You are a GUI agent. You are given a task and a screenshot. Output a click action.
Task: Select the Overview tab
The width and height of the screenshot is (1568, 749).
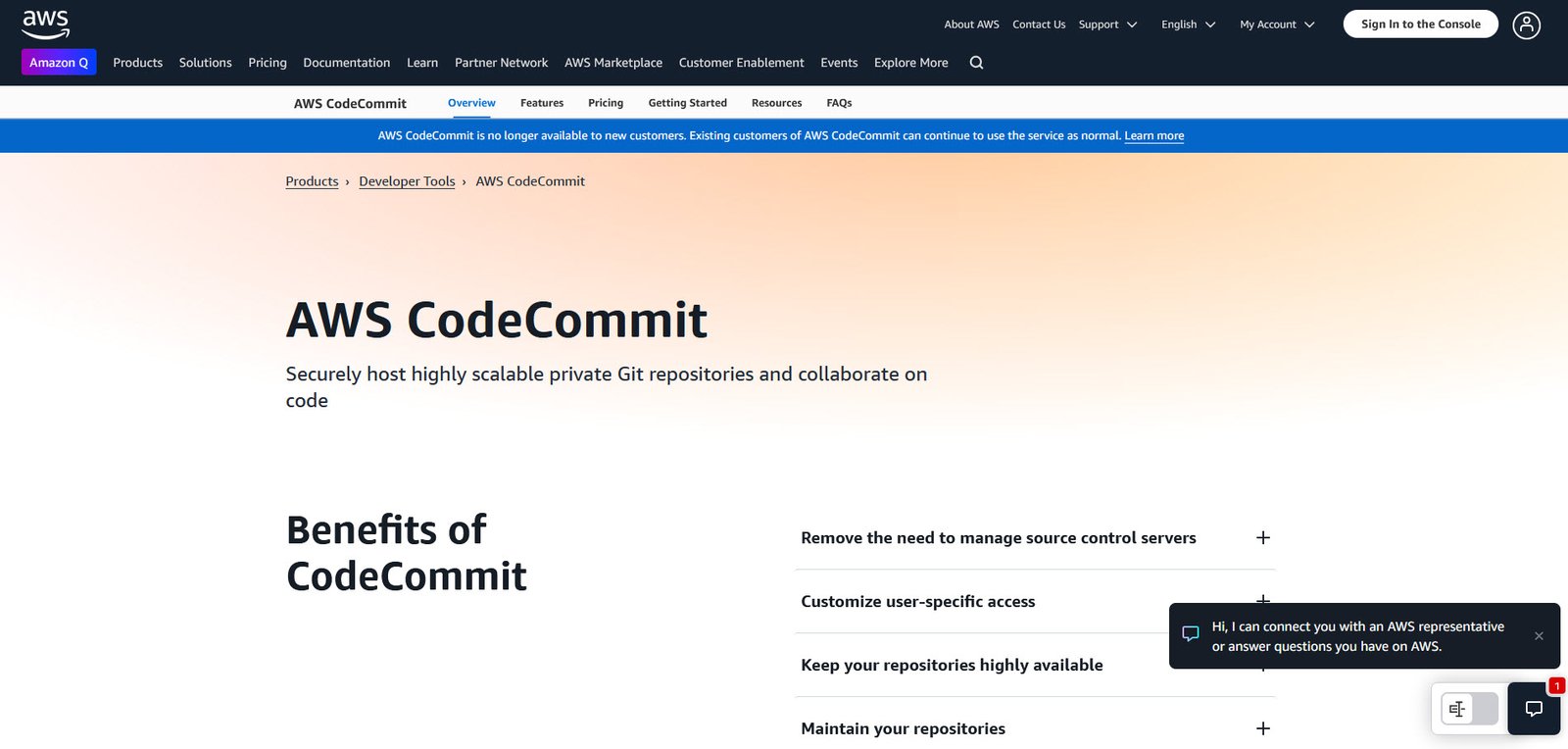(x=471, y=103)
